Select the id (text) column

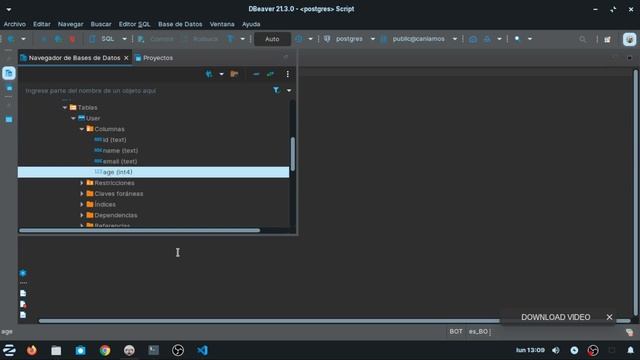(110, 140)
